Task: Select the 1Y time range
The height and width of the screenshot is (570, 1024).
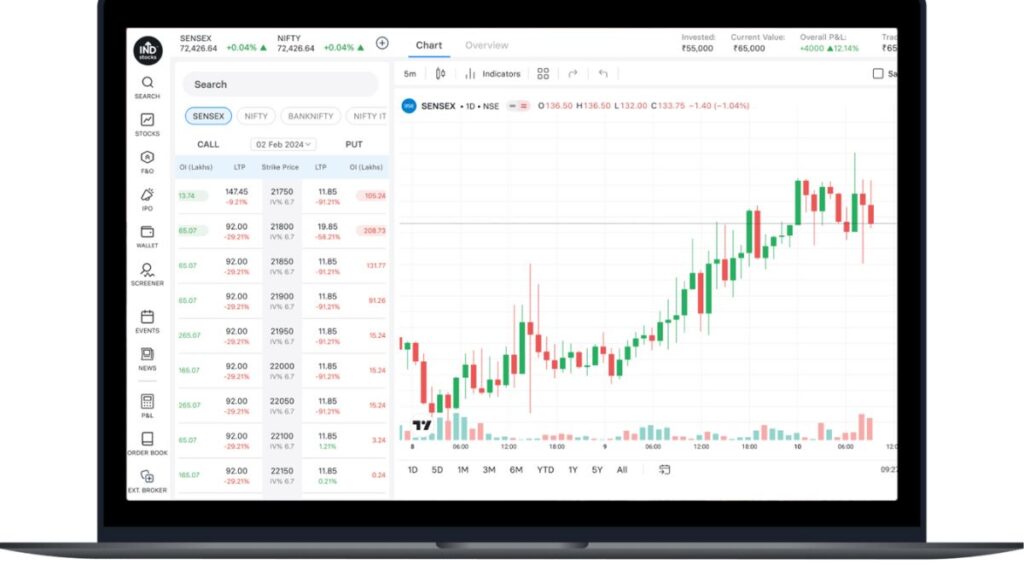Action: 573,469
